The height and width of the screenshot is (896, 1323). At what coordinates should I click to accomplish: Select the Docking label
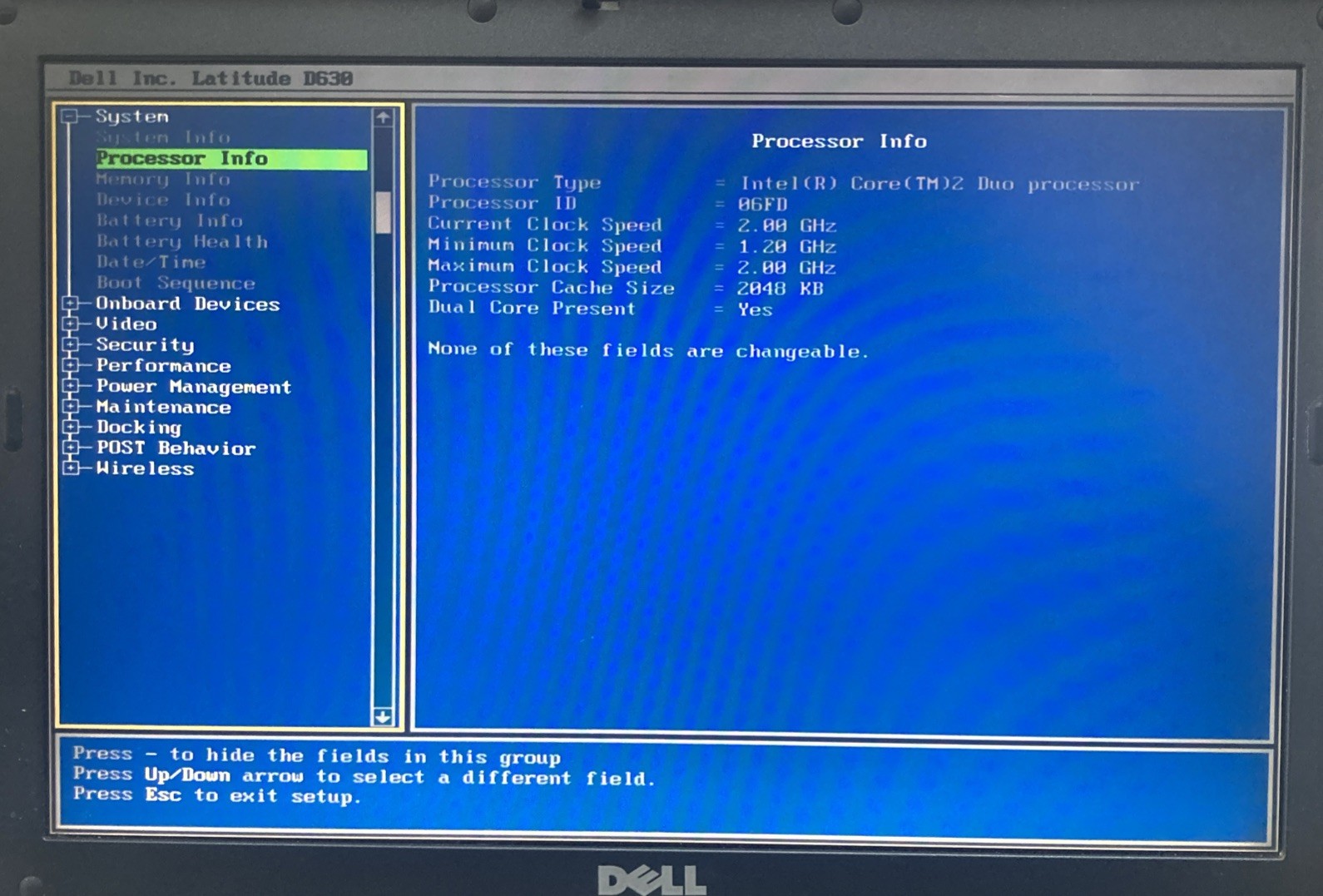(x=138, y=428)
